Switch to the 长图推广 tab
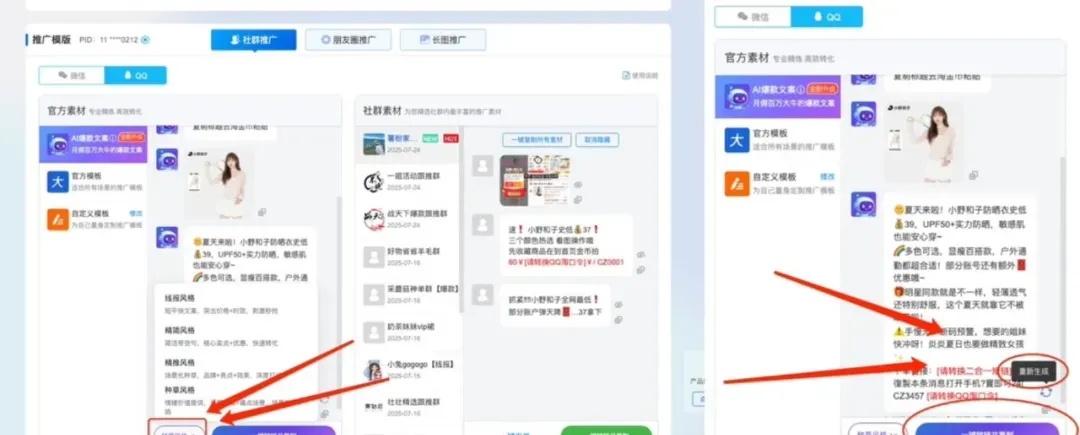Image resolution: width=1080 pixels, height=435 pixels. 442,40
